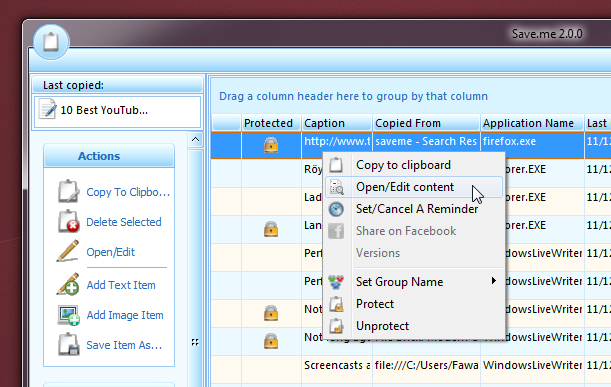The image size is (611, 387).
Task: Sort by the Application Name column header
Action: [x=532, y=123]
